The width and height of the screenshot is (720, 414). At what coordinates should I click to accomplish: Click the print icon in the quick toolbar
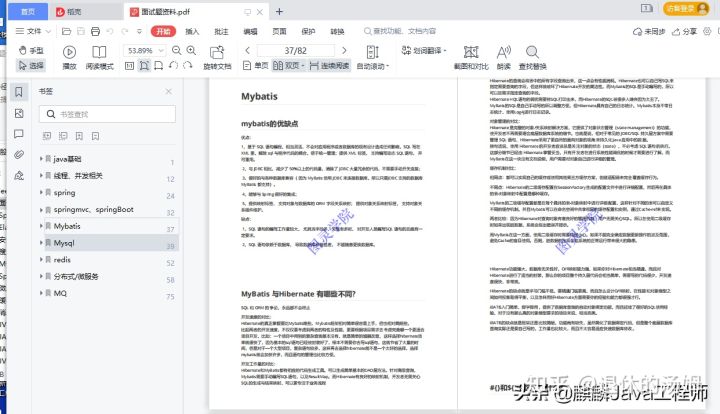(96, 31)
